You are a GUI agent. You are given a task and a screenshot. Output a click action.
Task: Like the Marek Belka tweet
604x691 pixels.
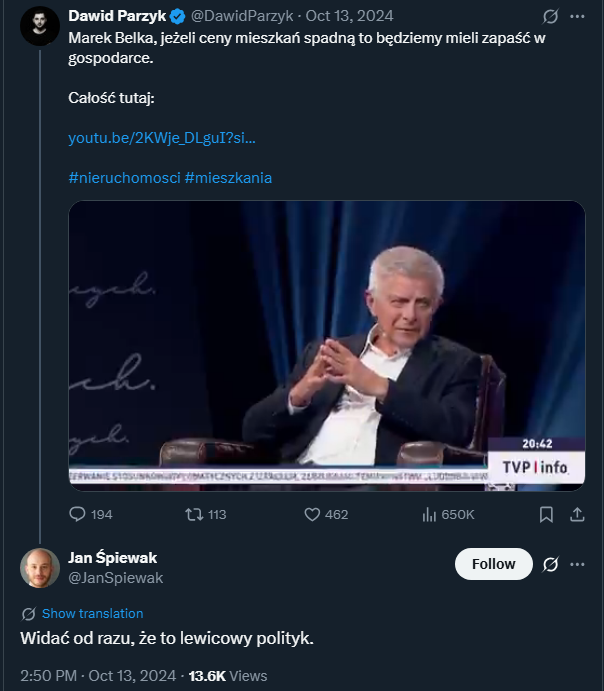(x=311, y=514)
